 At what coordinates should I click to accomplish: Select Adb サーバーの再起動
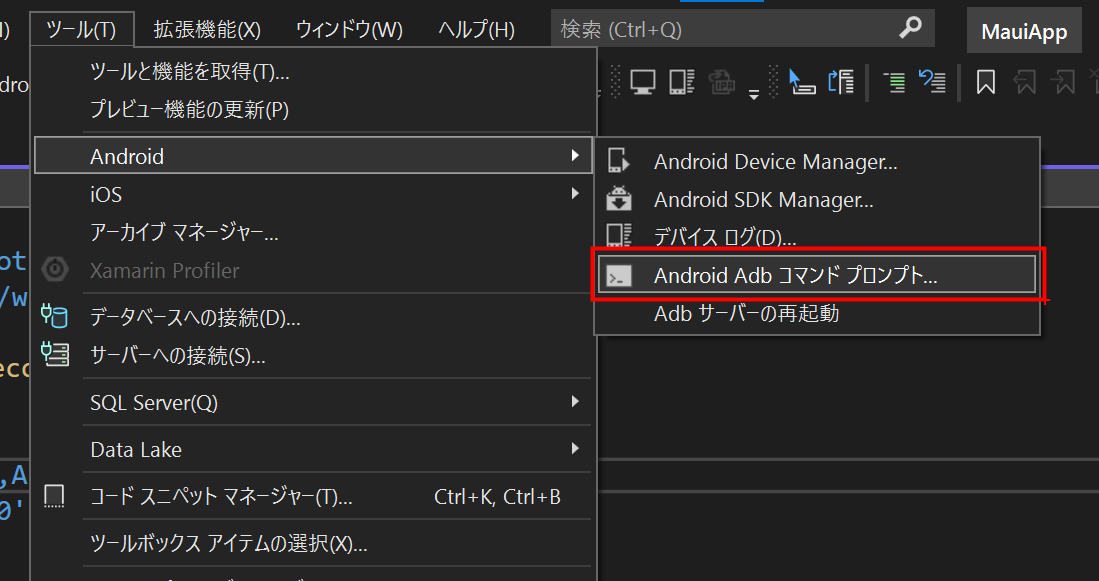[x=817, y=313]
